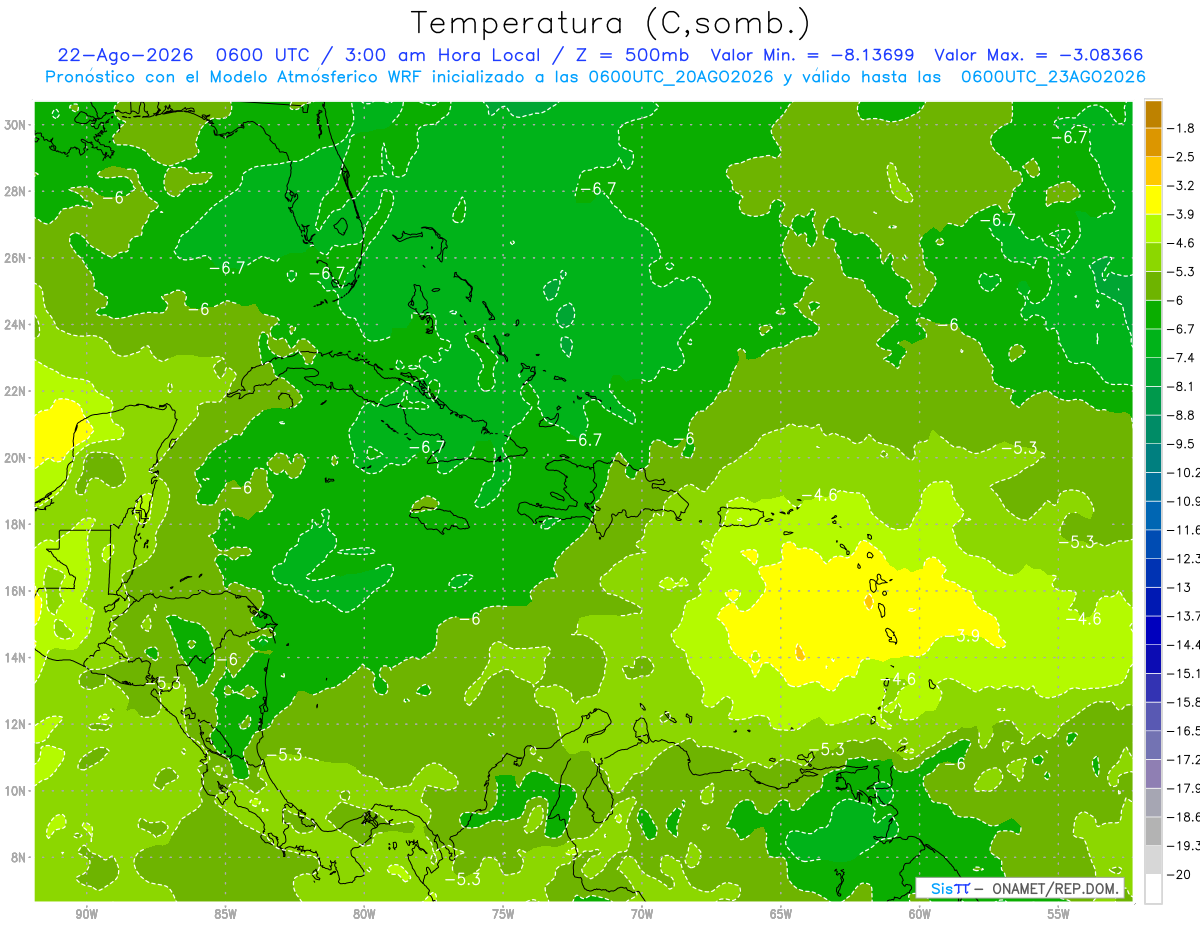
Task: Click the 28N latitude axis label
Action: (16, 191)
